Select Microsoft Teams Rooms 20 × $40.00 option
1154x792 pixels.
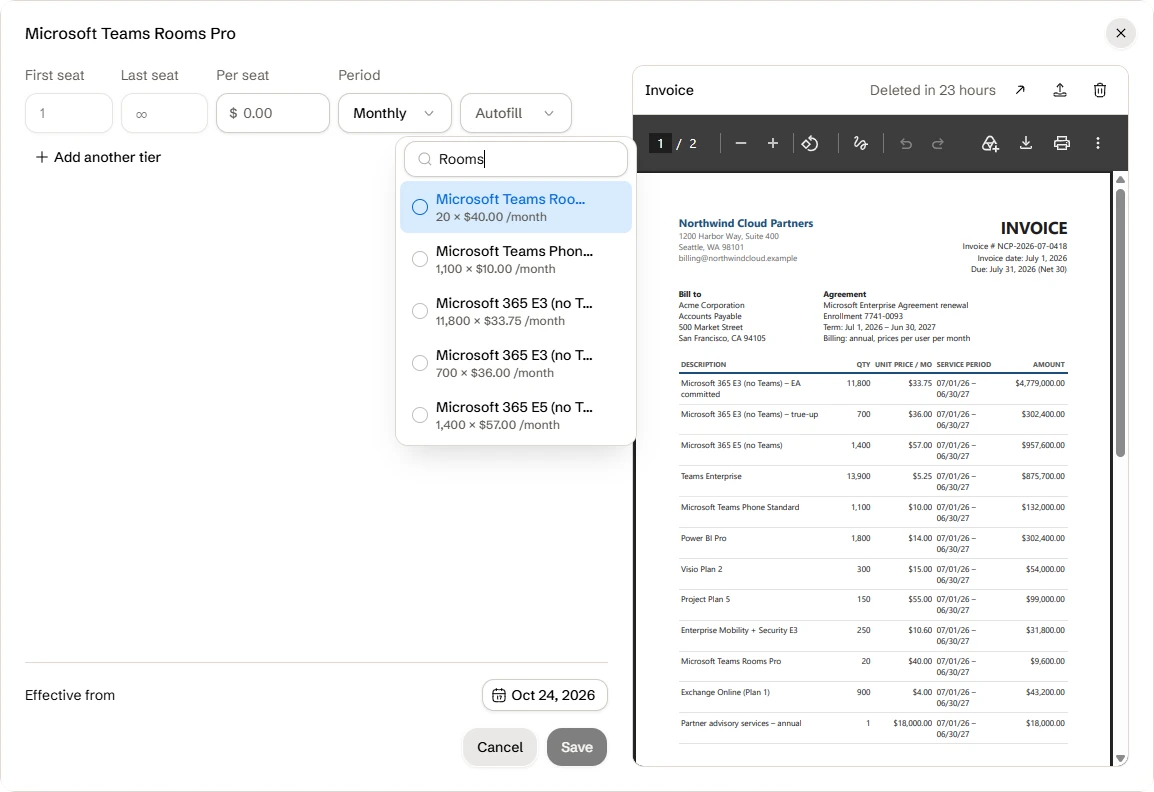[516, 207]
